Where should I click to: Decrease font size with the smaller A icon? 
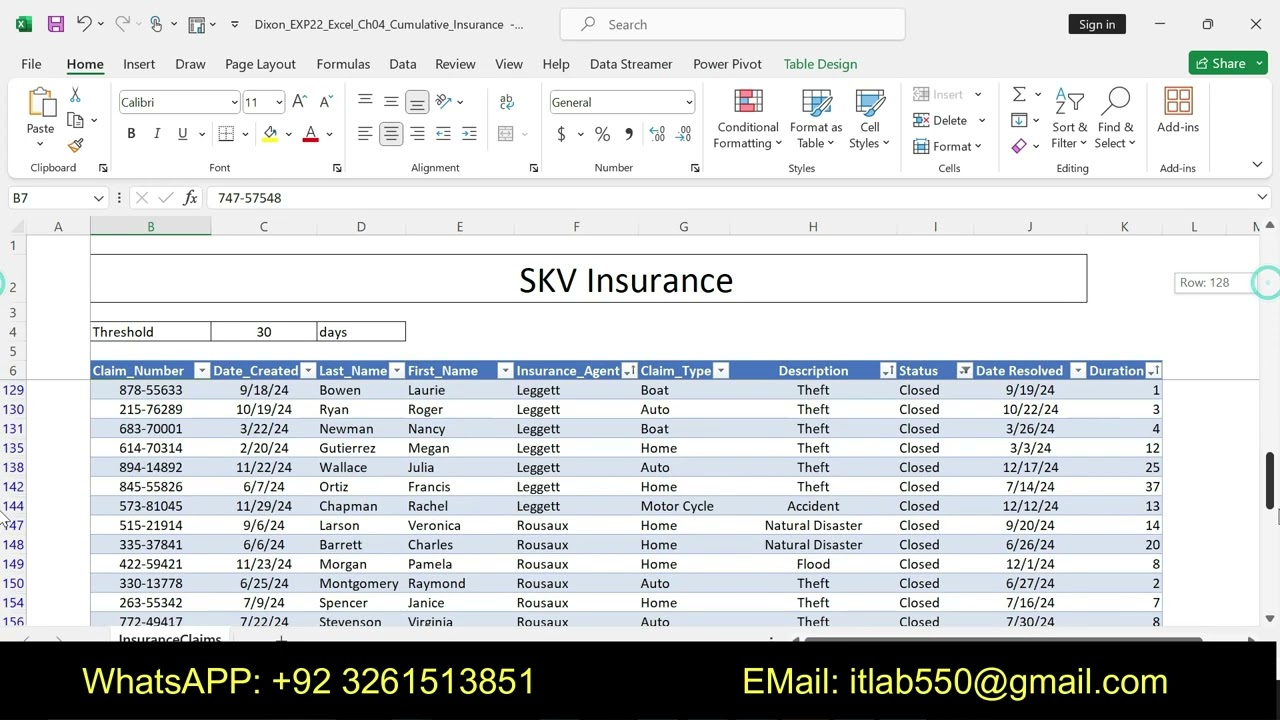(x=325, y=102)
